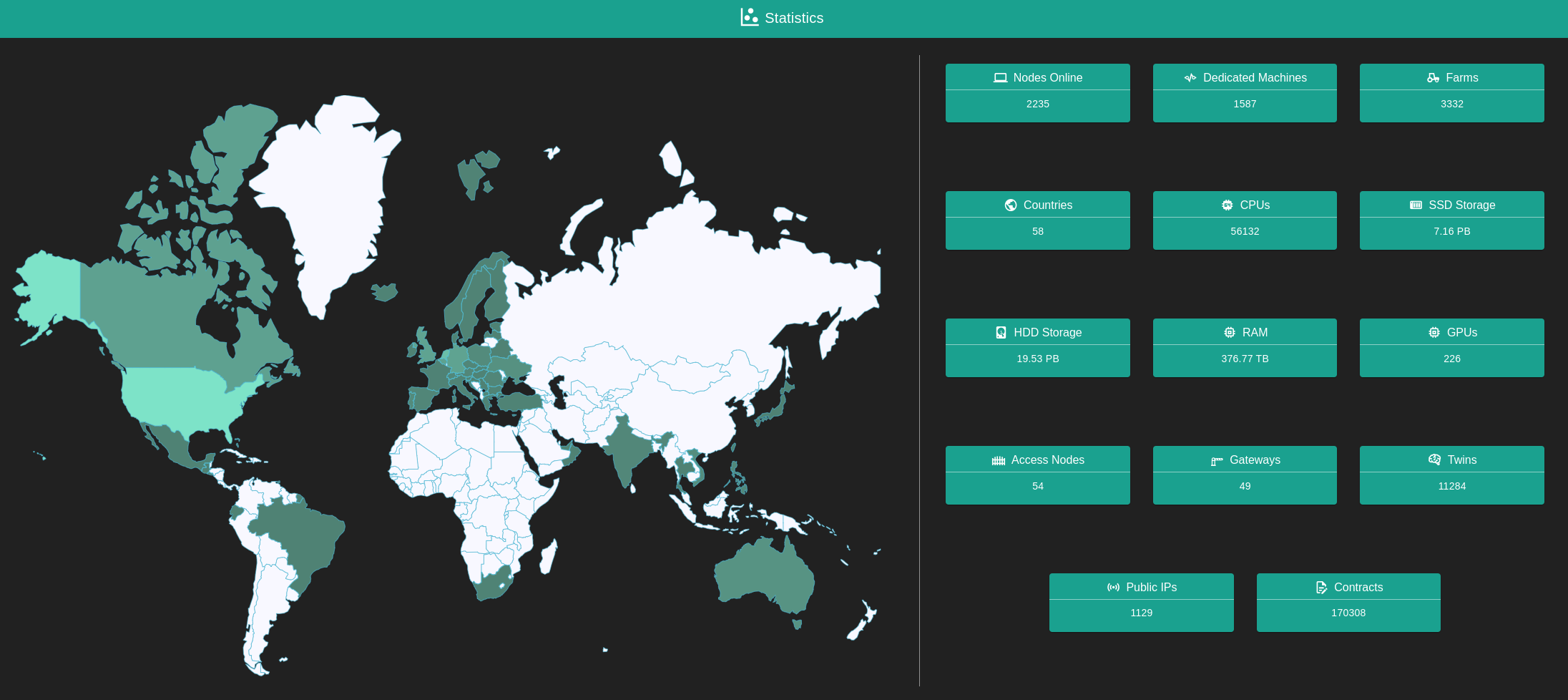Image resolution: width=1568 pixels, height=700 pixels.
Task: Click the RAM chip icon
Action: 1230,333
